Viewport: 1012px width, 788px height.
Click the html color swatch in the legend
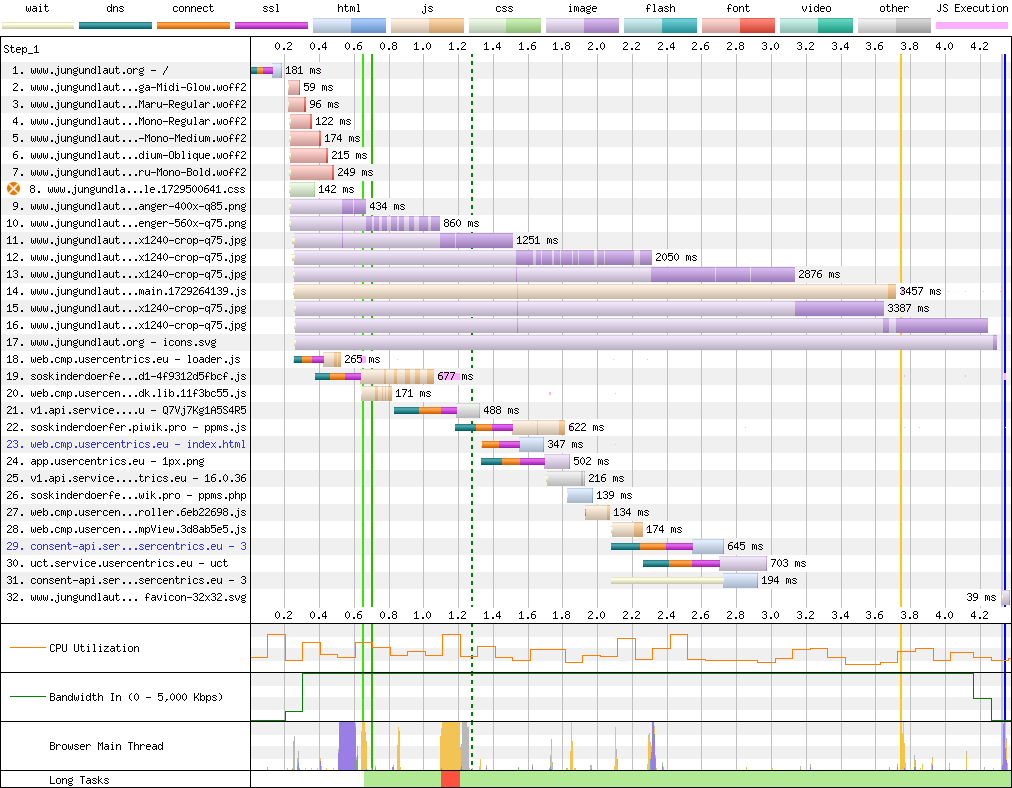(349, 26)
